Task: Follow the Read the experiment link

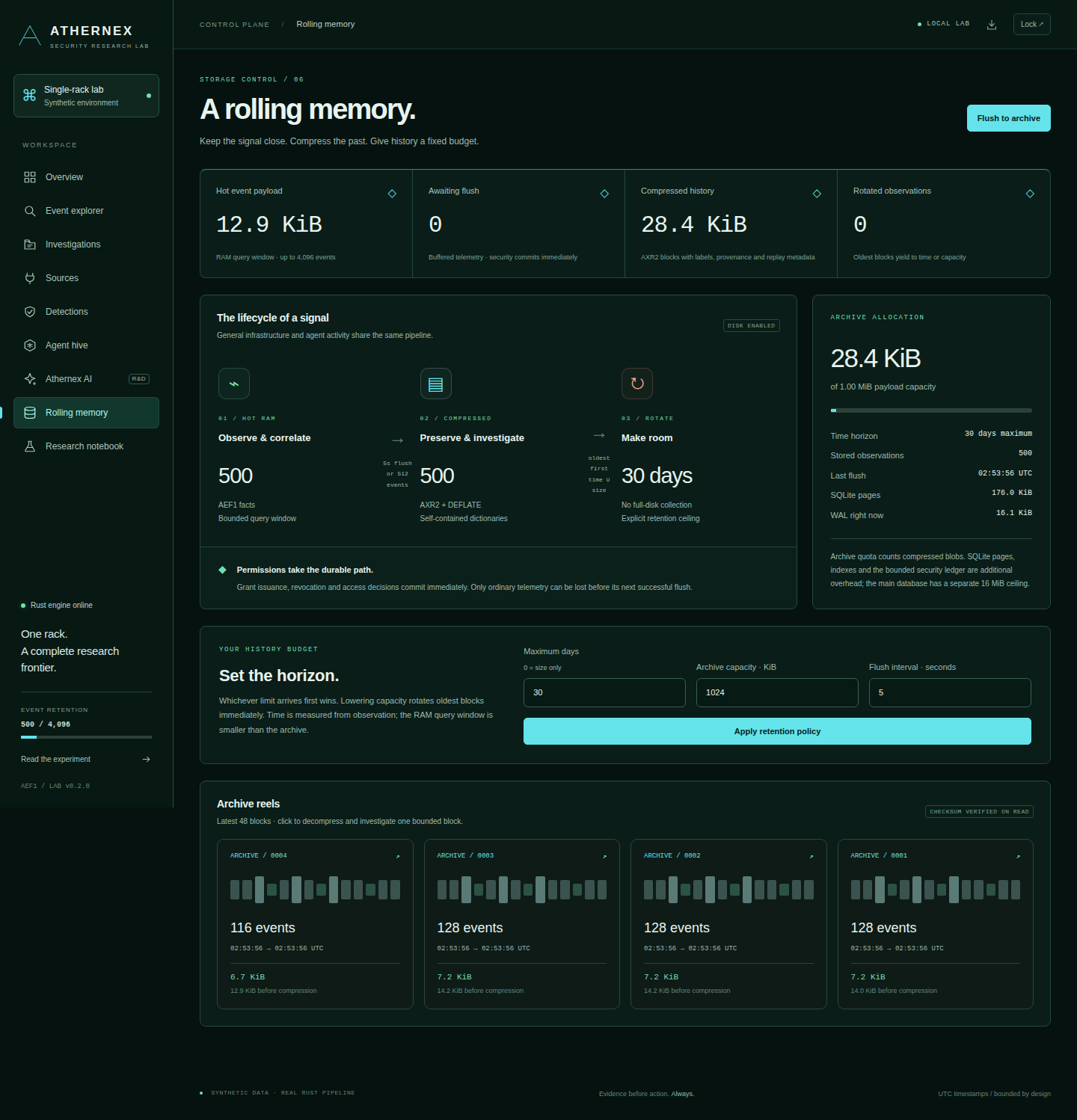Action: [x=86, y=759]
